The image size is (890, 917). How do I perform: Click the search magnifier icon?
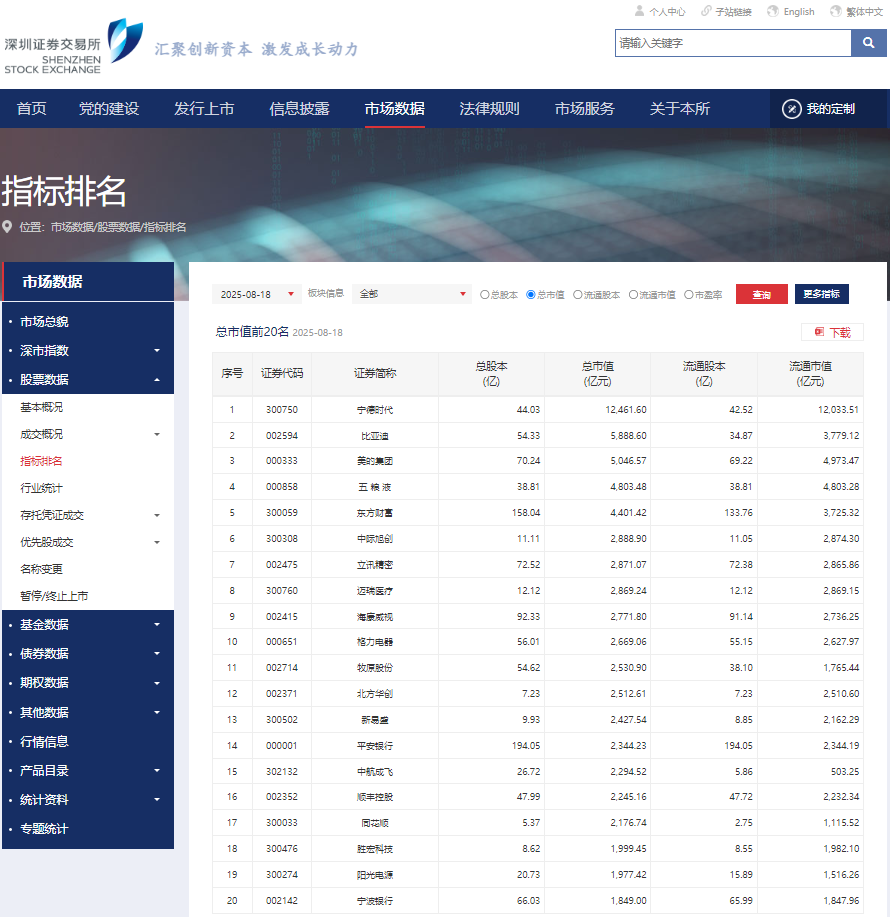point(868,43)
